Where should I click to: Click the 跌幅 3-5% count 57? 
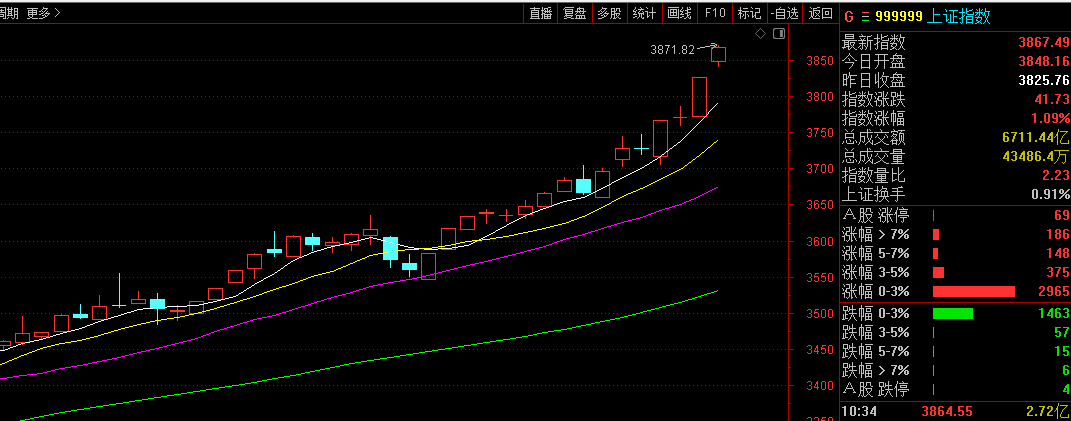[1062, 333]
